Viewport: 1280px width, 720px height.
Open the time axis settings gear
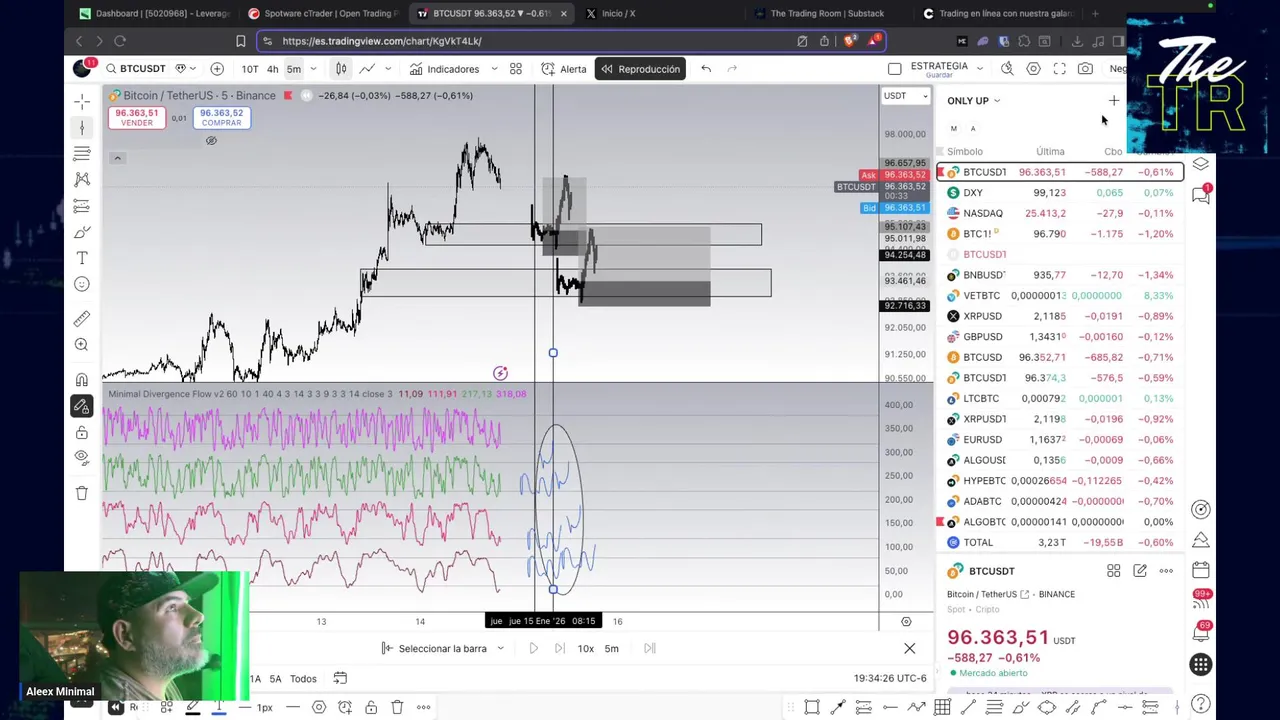pyautogui.click(x=906, y=621)
